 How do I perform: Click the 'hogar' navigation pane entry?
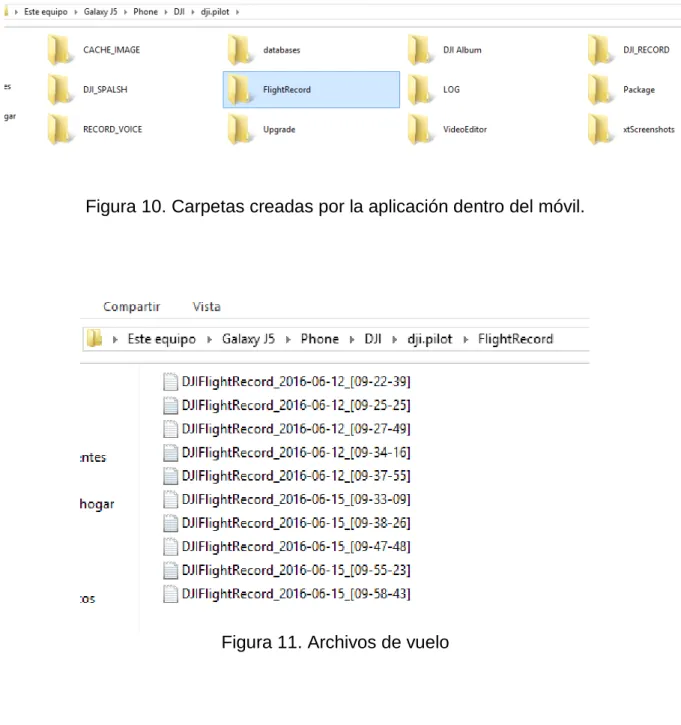[x=97, y=504]
